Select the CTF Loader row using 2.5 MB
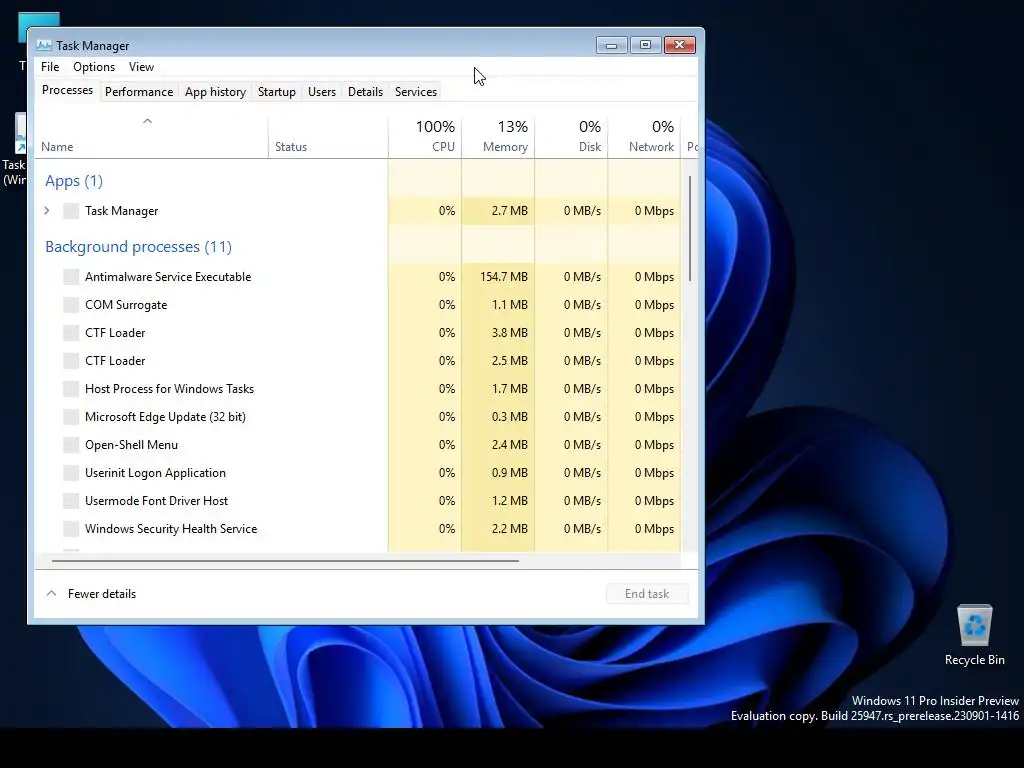Viewport: 1024px width, 768px height. (x=358, y=361)
